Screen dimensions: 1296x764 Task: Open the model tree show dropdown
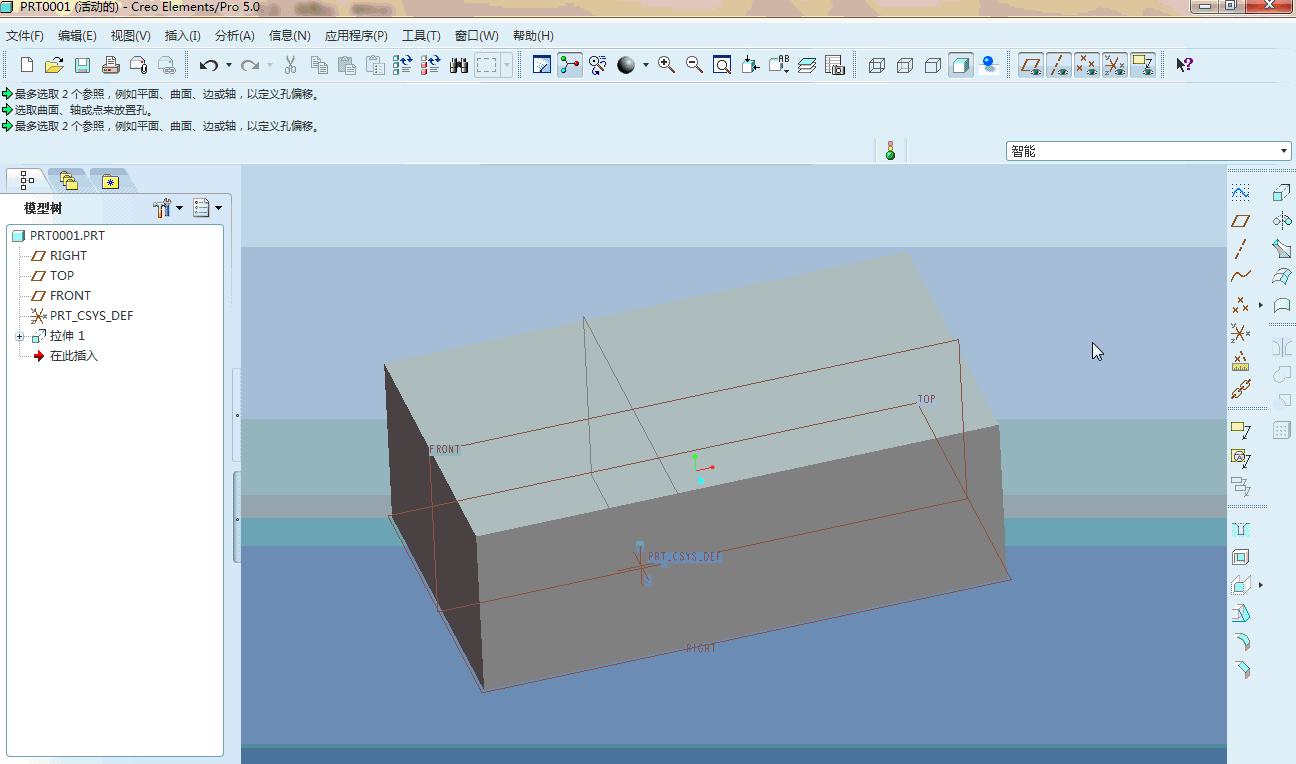coord(207,208)
